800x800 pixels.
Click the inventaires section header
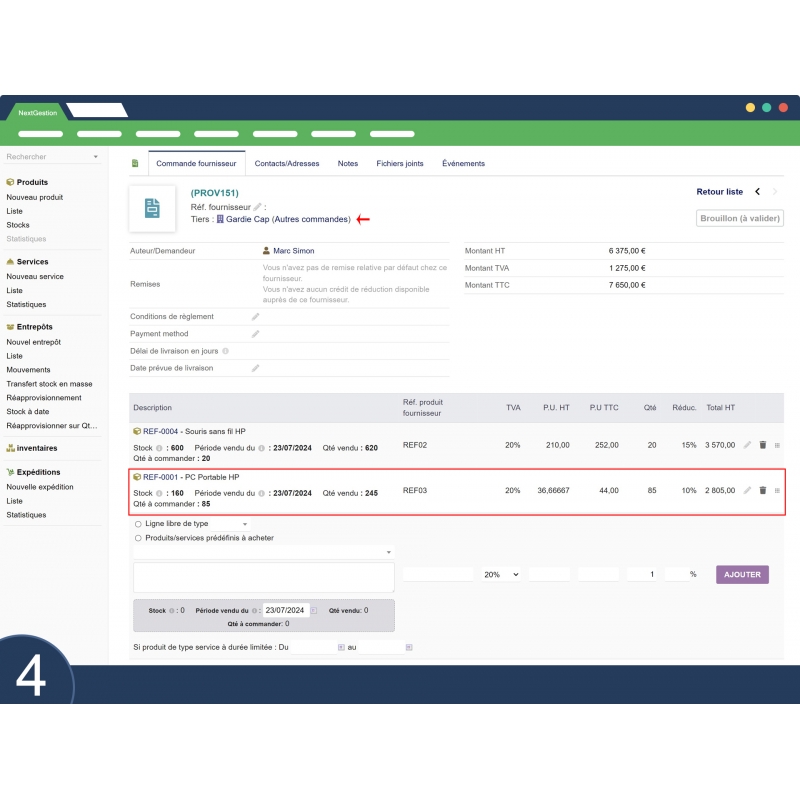click(x=37, y=448)
